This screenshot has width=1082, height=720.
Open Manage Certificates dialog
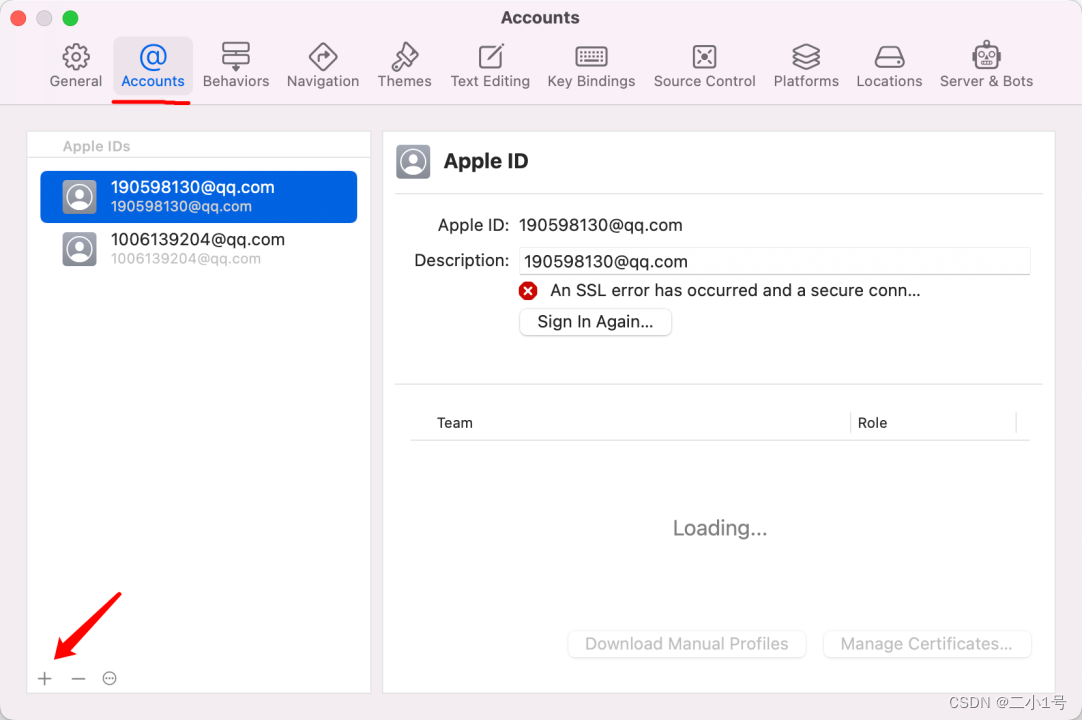click(x=927, y=644)
